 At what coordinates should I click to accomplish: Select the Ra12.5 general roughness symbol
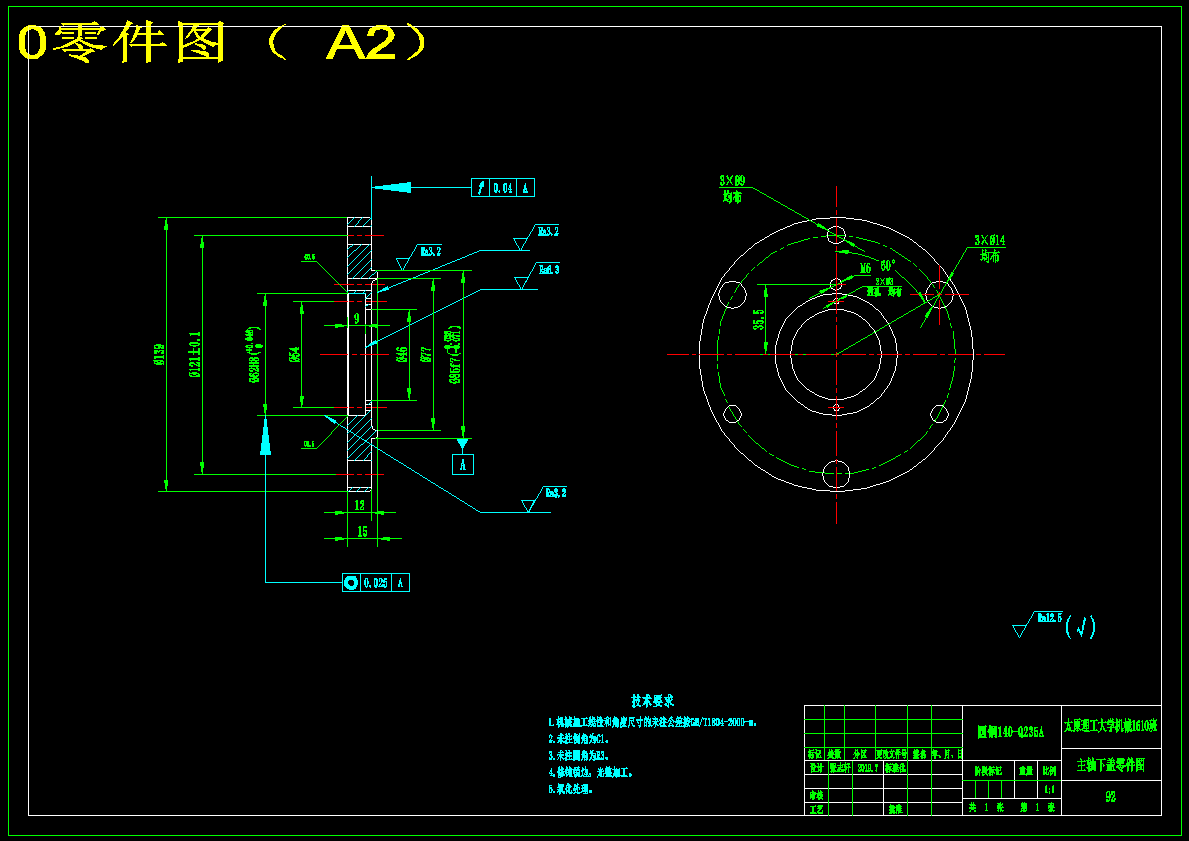tap(1037, 623)
